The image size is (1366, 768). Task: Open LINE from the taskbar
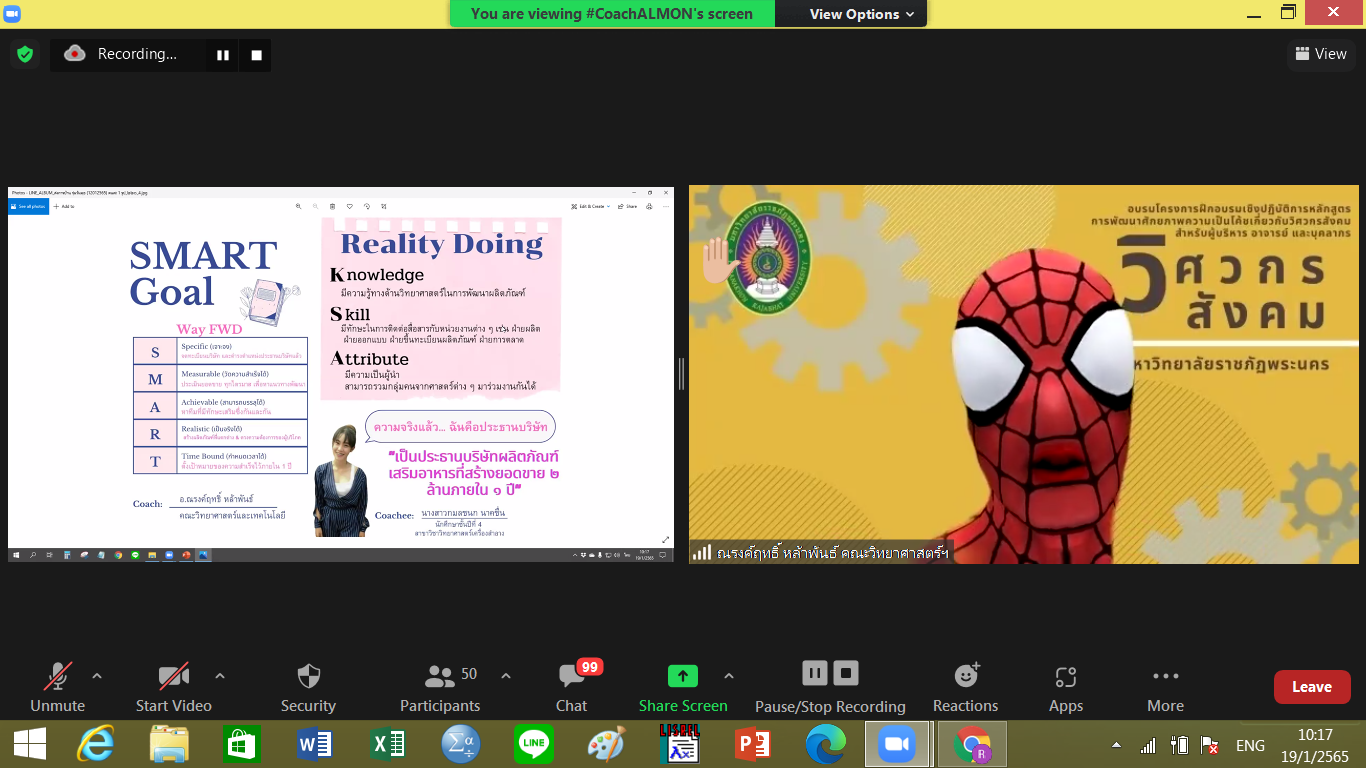pyautogui.click(x=534, y=744)
